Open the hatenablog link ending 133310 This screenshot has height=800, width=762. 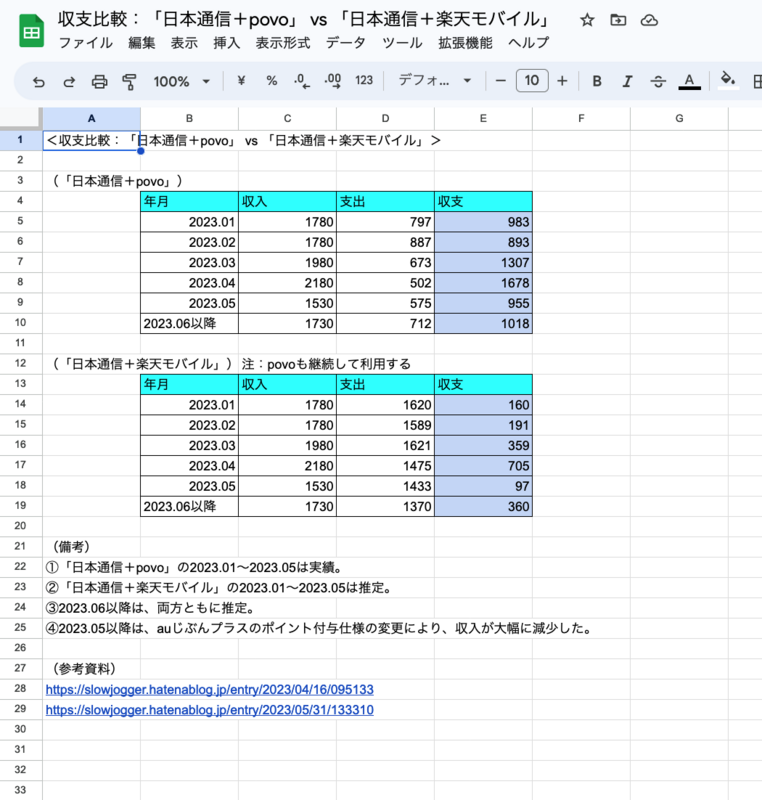coord(210,710)
